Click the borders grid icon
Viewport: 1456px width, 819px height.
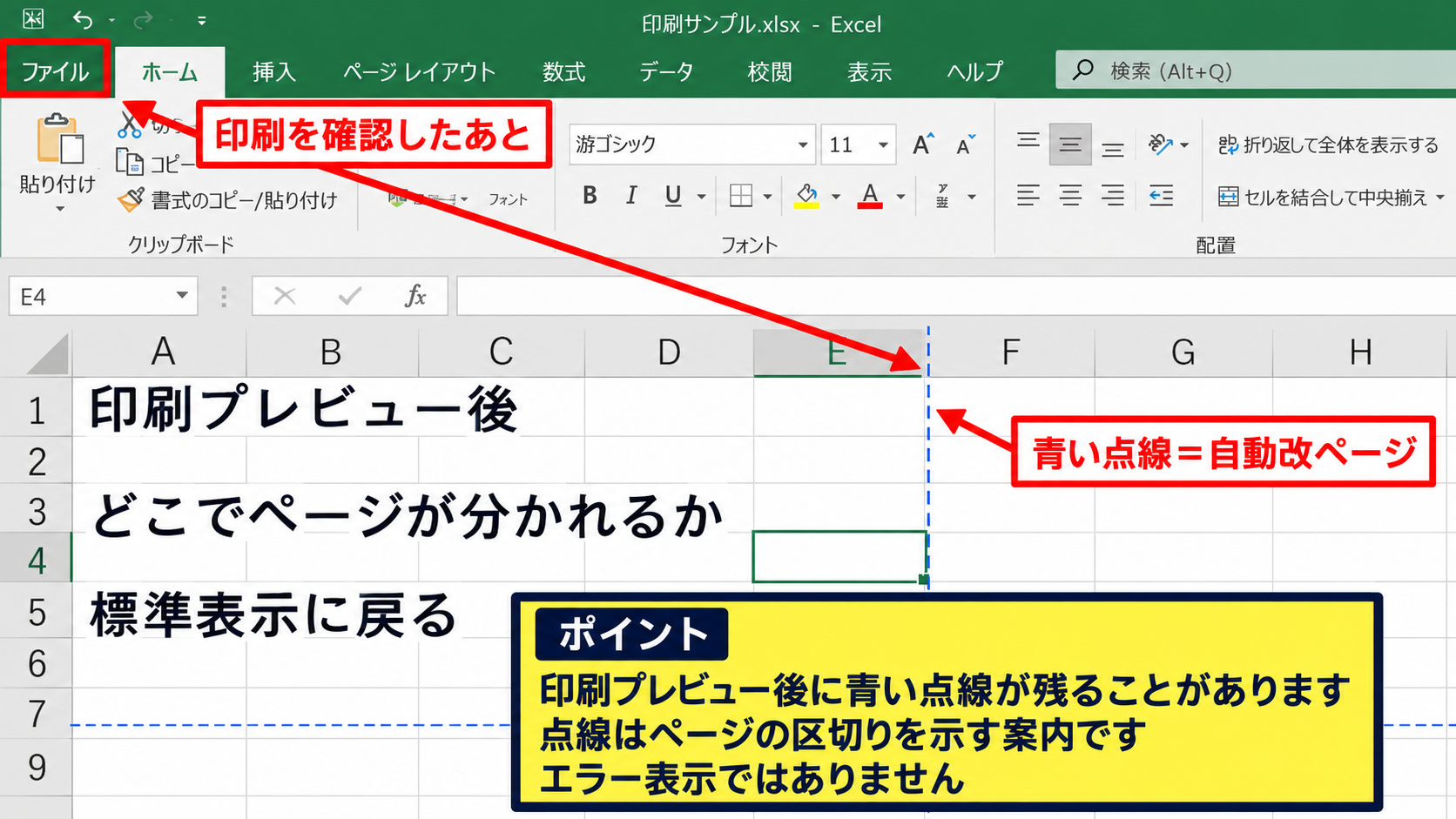pyautogui.click(x=741, y=196)
